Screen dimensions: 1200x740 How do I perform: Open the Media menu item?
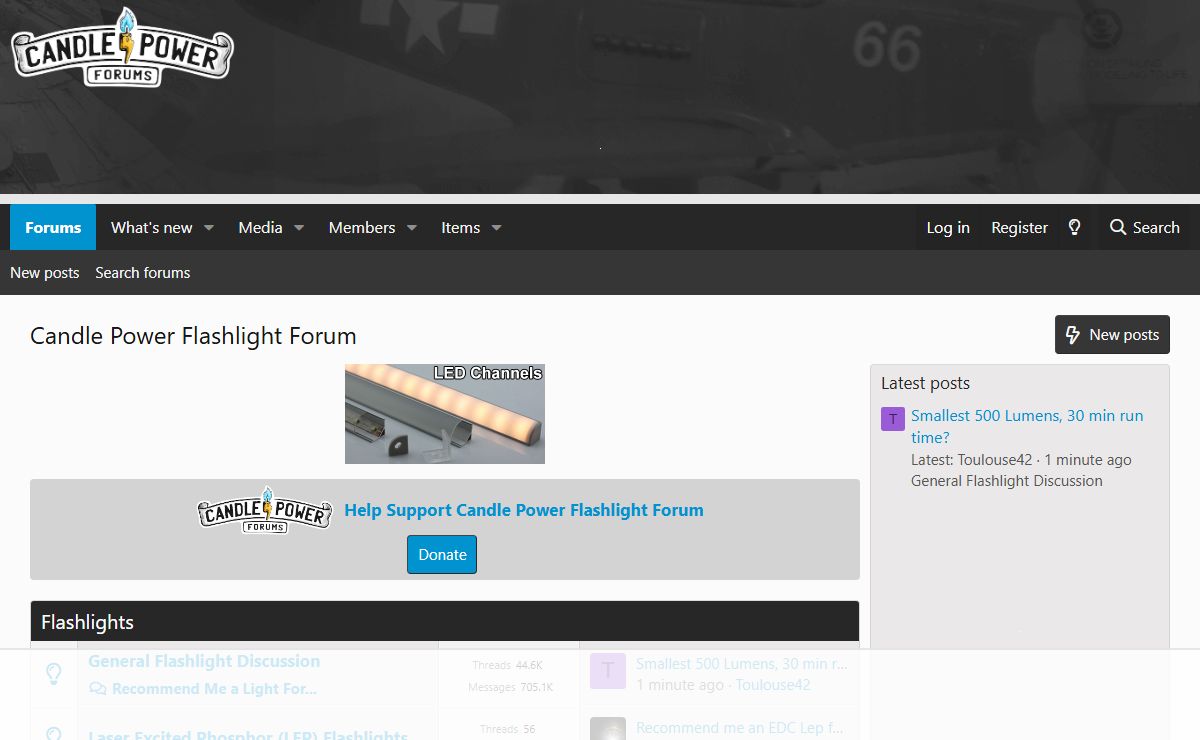pos(260,228)
